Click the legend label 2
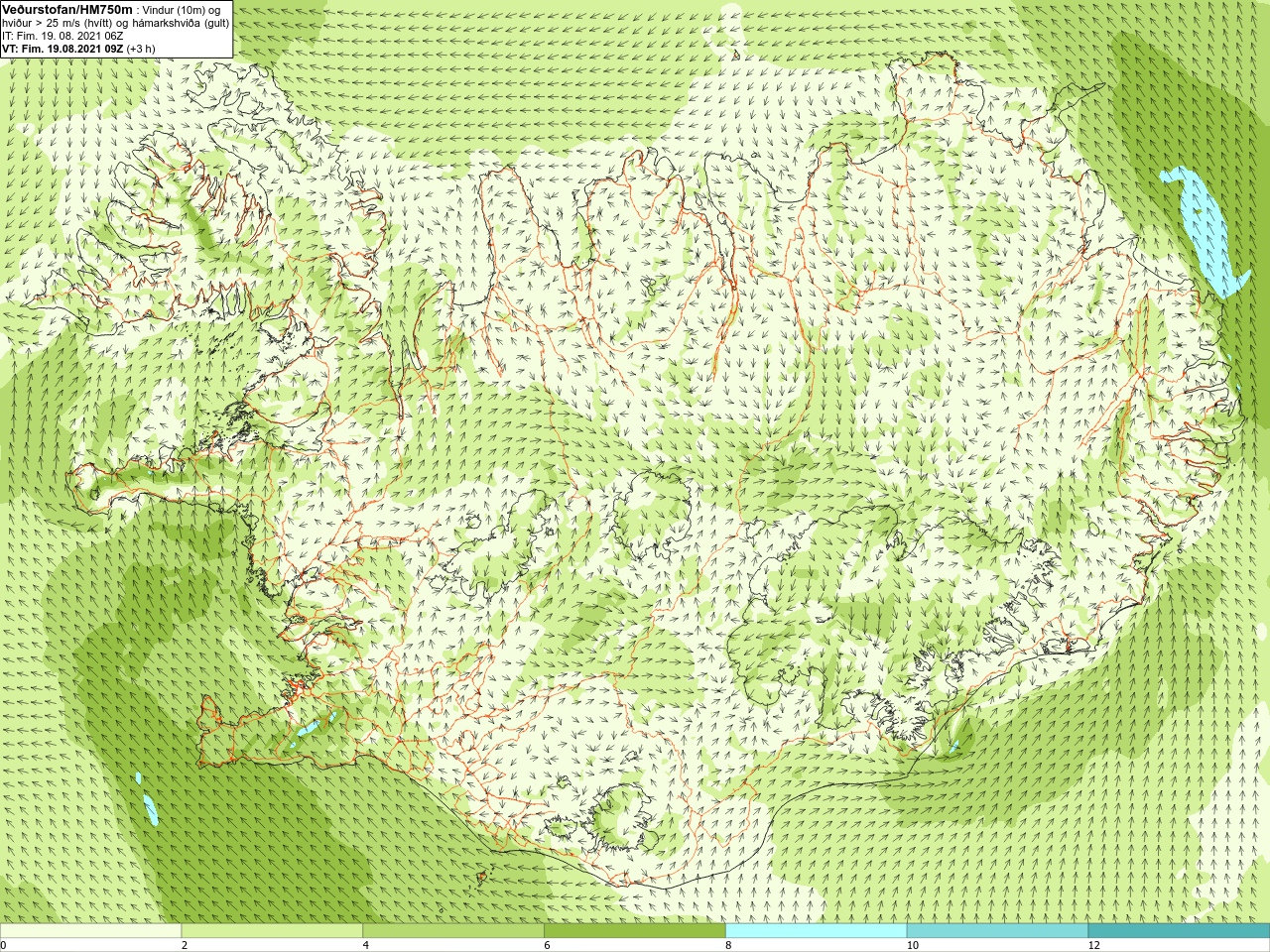The image size is (1270, 952). pyautogui.click(x=185, y=945)
